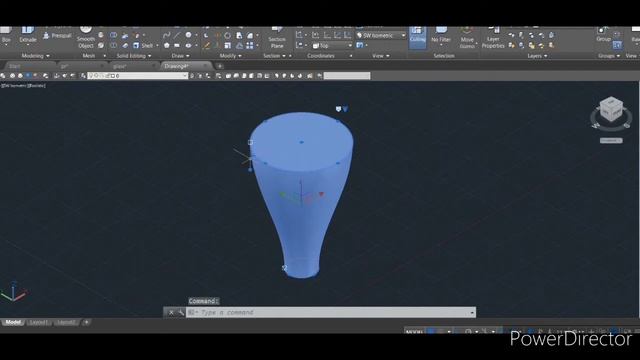
Task: Open the command line history arrow
Action: point(472,313)
